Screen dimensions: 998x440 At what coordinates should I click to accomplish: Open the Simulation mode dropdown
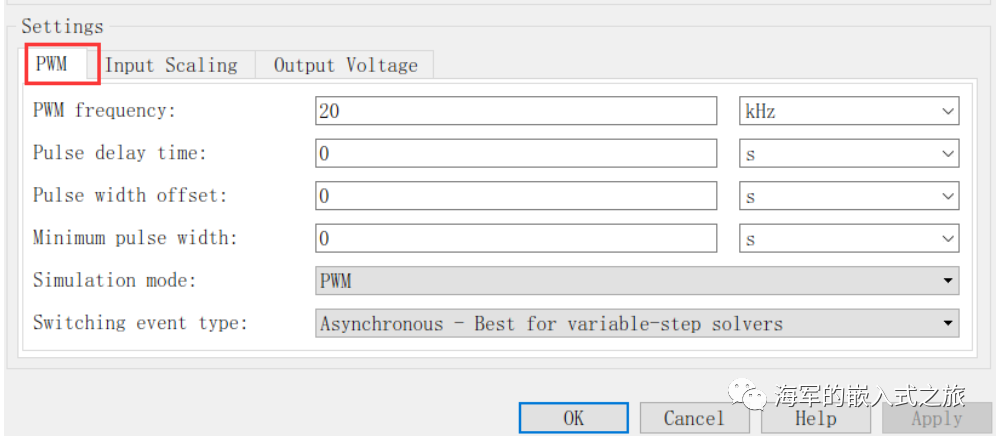pos(636,281)
